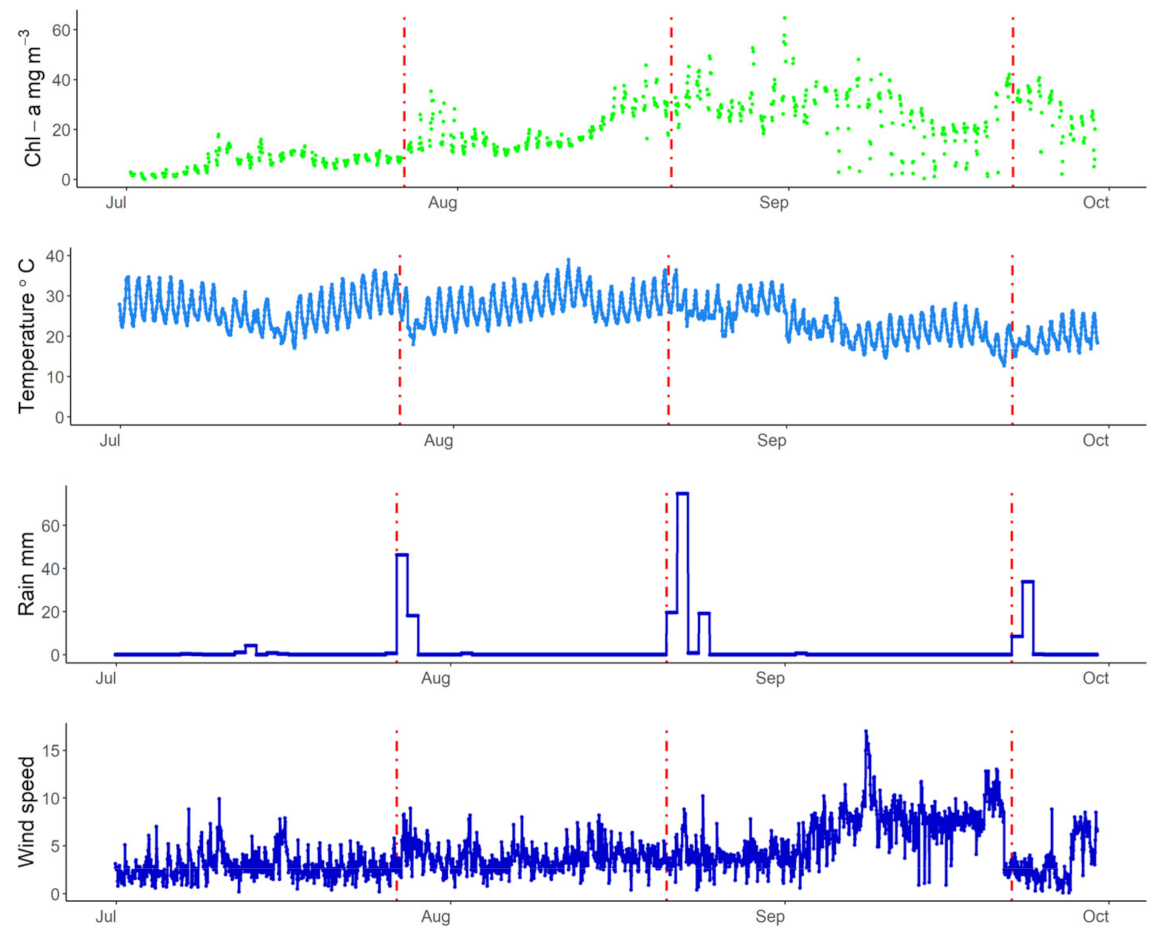
Task: Select middle red dashed line in temperature plot
Action: click(668, 340)
